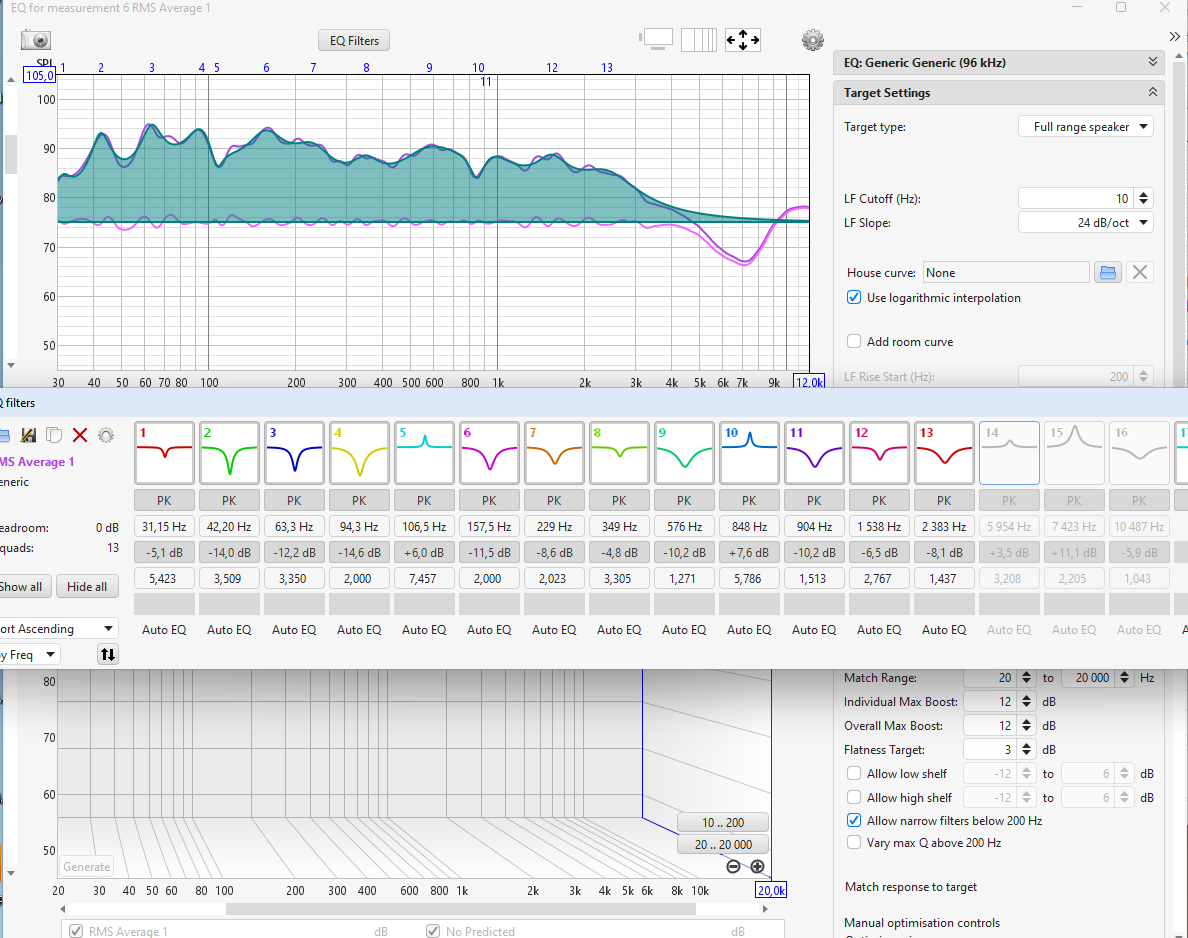Click the swap sort order arrows icon
Screen dimensions: 1188x938
[x=108, y=655]
